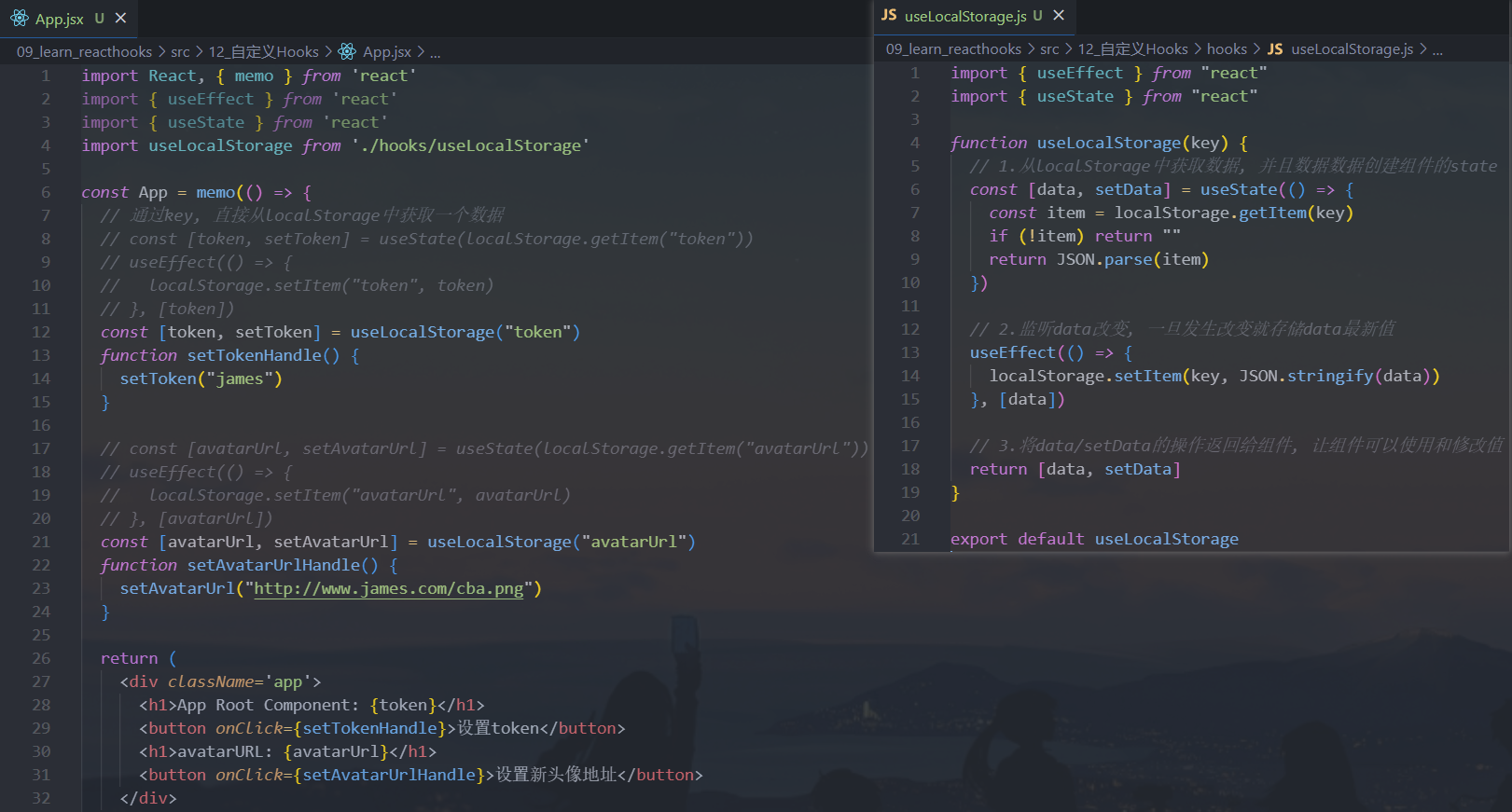
Task: Click 'setTokenHandle' function name on line 13
Action: point(254,355)
